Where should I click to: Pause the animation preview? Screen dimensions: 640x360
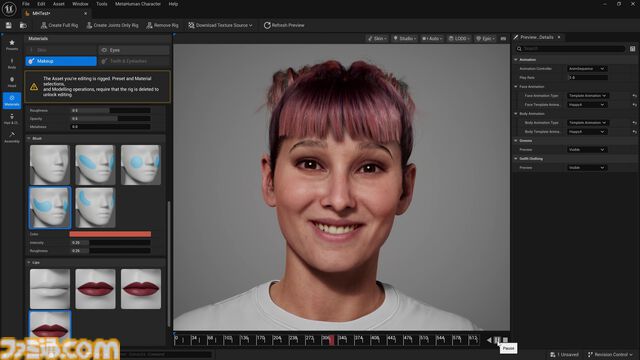tap(497, 340)
